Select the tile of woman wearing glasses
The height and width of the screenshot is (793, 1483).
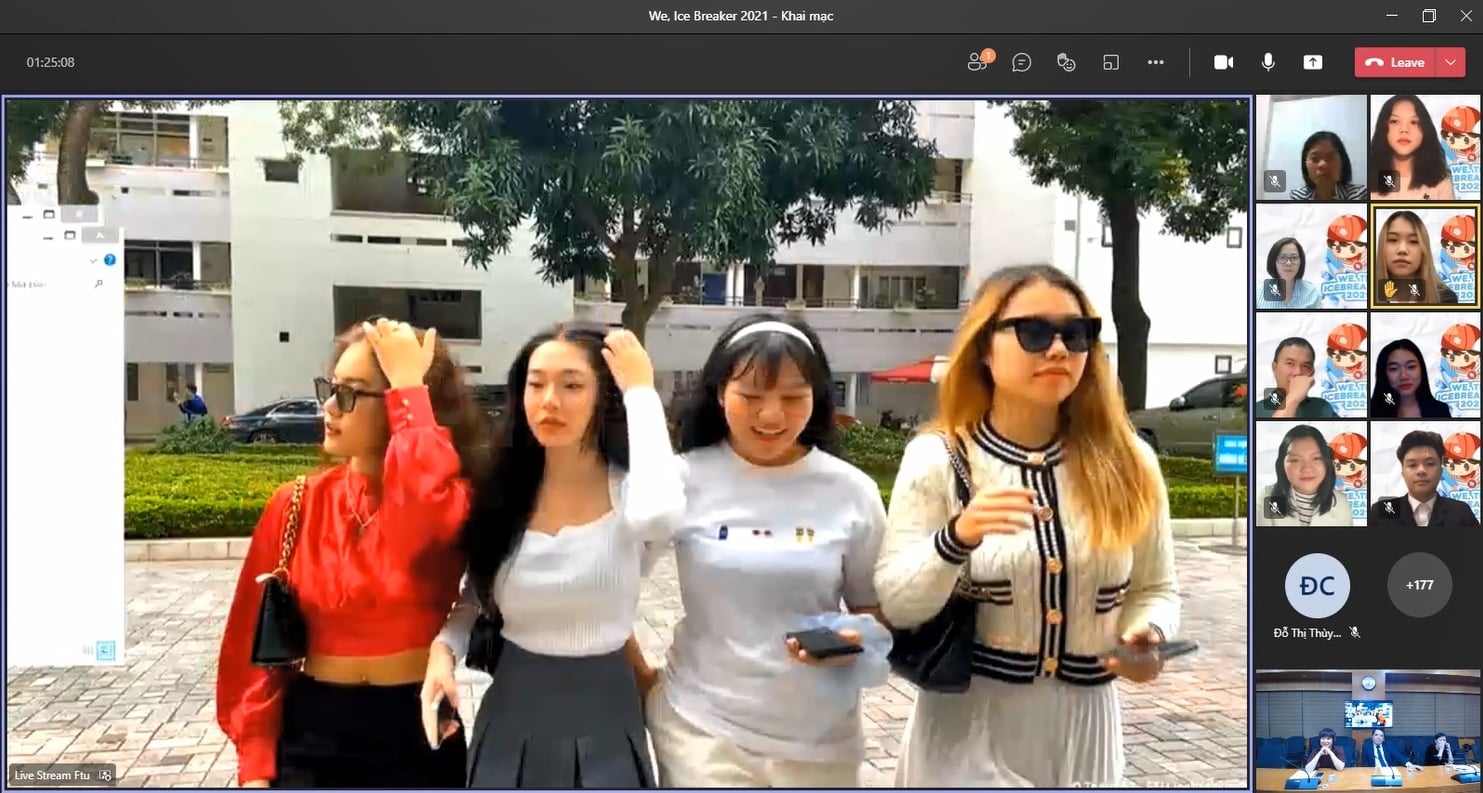pyautogui.click(x=1311, y=256)
